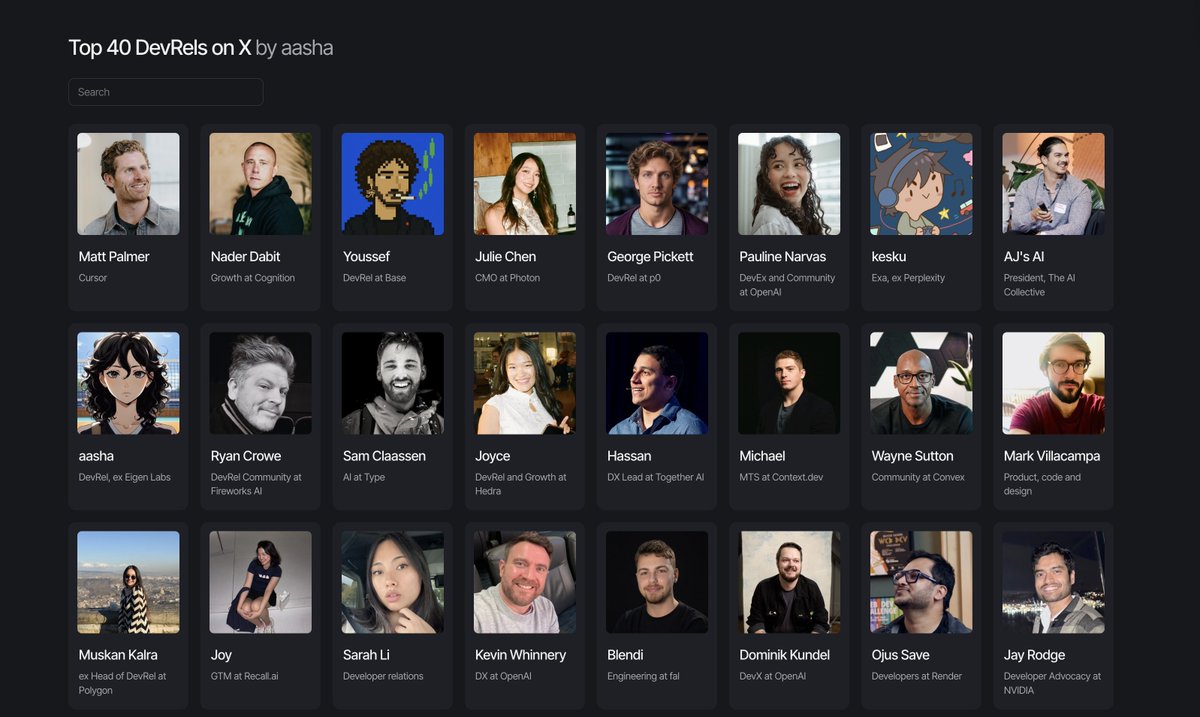
Task: Click 'AI at Type' subtitle
Action: pos(364,477)
